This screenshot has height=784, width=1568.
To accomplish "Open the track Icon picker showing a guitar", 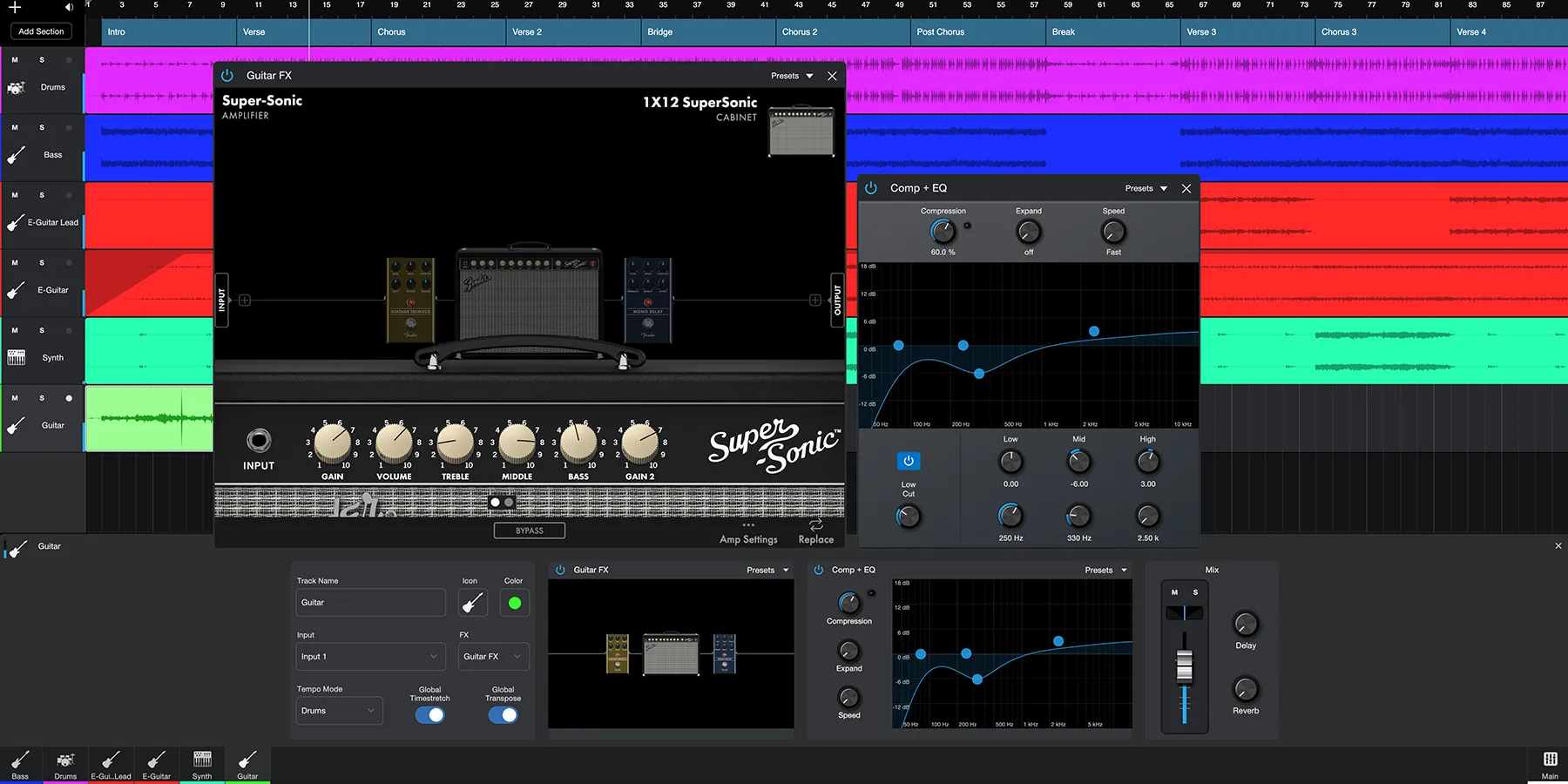I will [x=471, y=602].
